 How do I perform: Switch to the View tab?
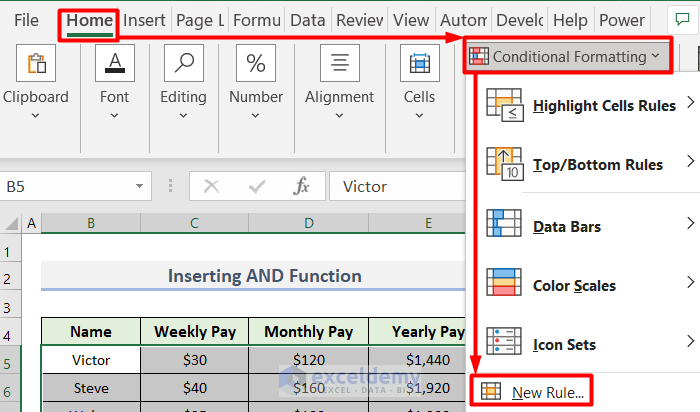point(411,20)
